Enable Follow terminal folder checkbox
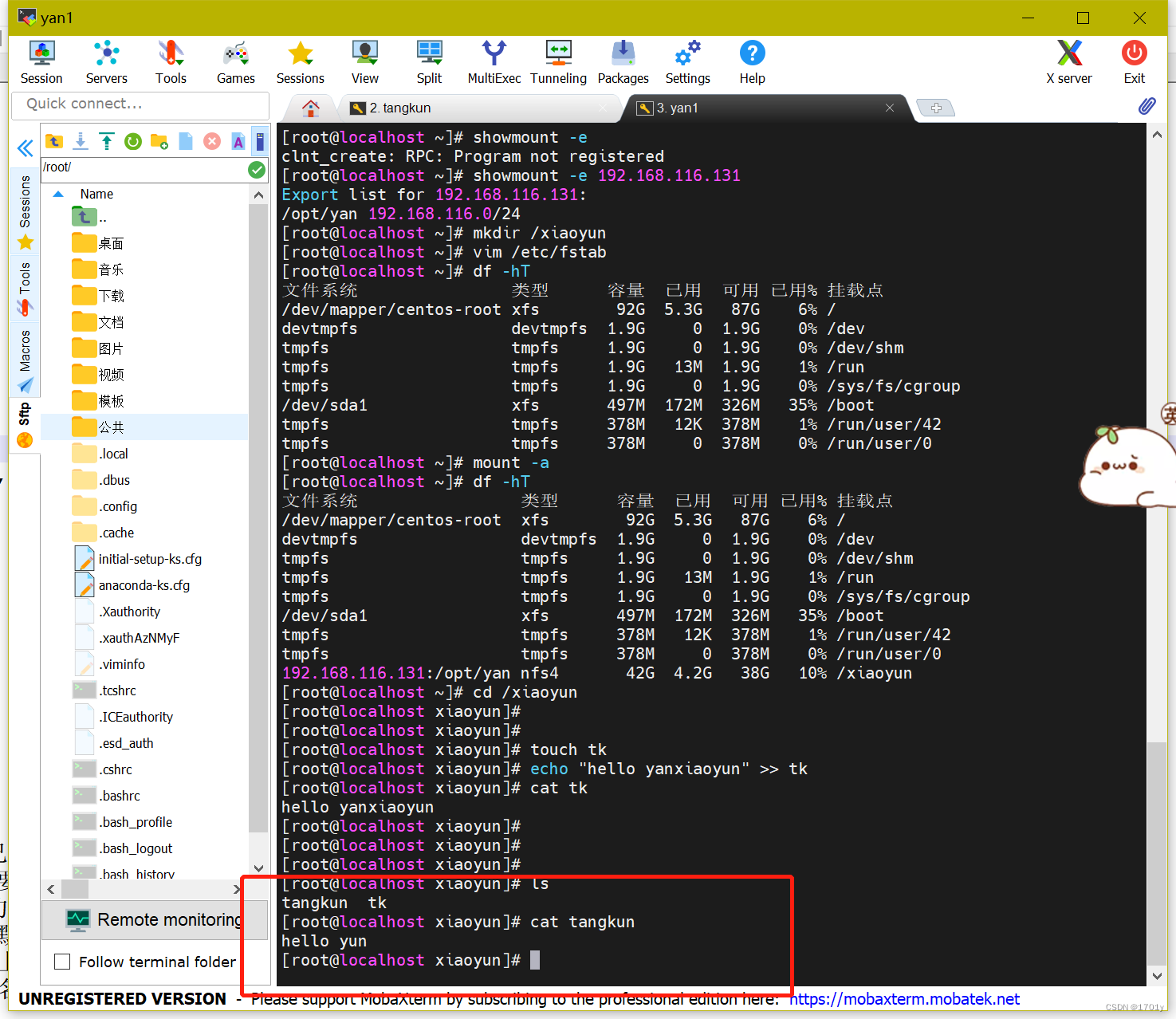The height and width of the screenshot is (1019, 1176). tap(62, 962)
